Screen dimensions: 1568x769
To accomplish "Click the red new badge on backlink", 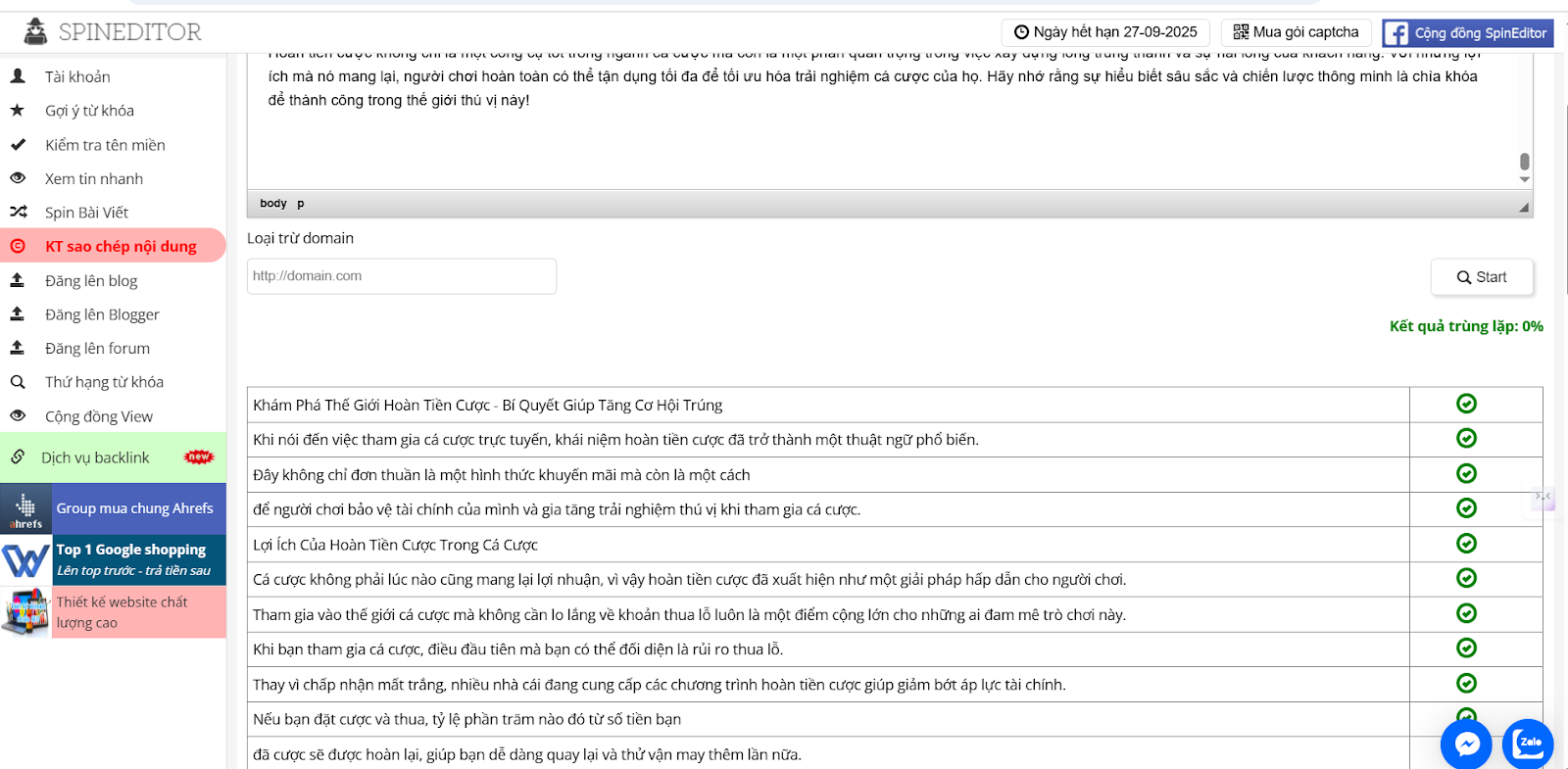I will click(199, 457).
